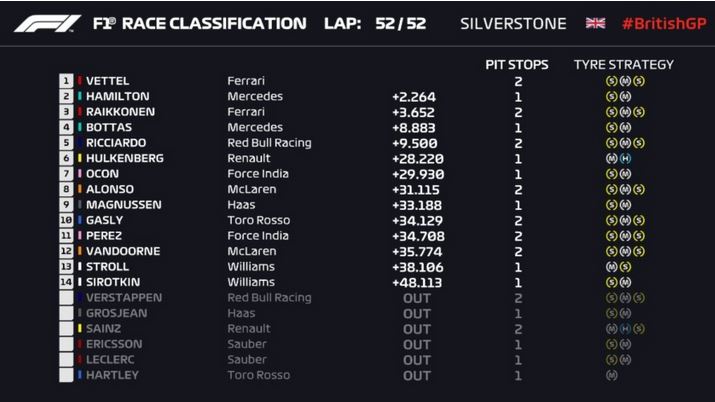Click Stroll's soft tyre icon
The image size is (715, 402).
click(626, 267)
